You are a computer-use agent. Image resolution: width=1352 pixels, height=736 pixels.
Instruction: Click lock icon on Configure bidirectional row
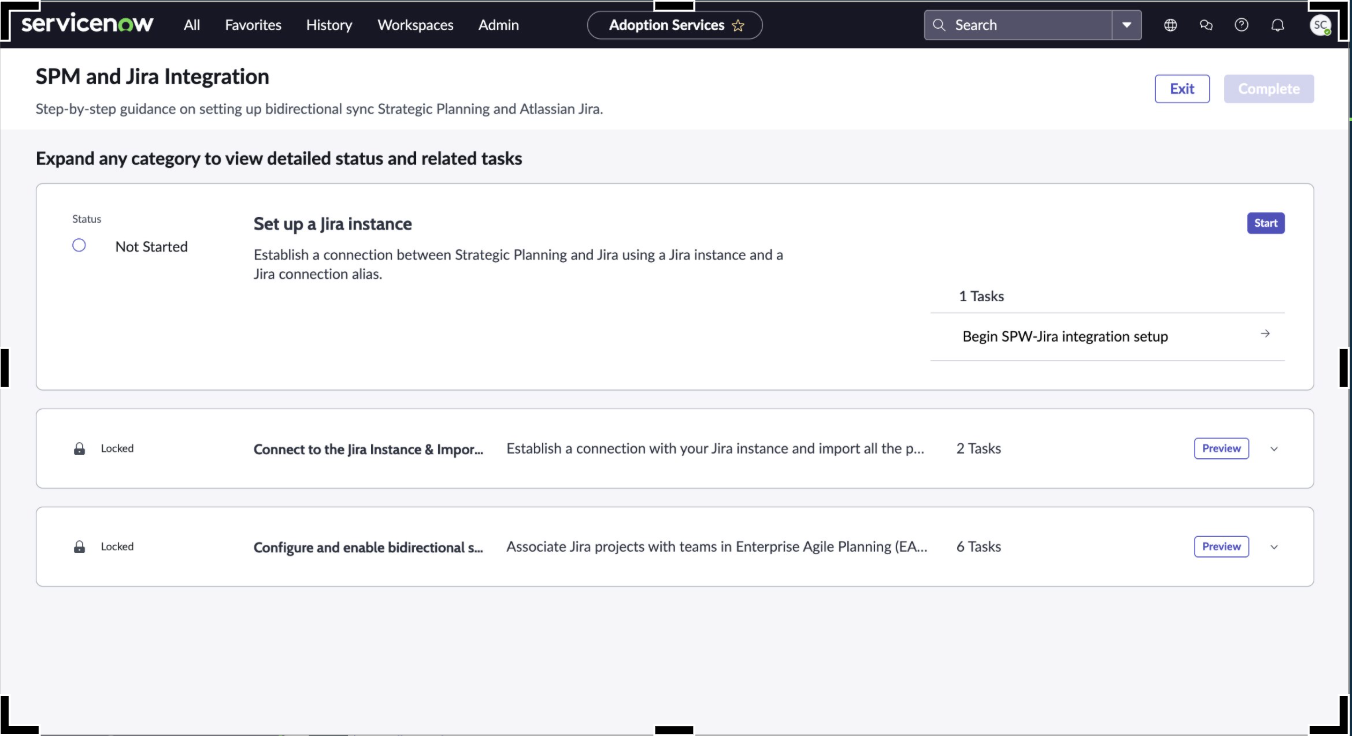click(79, 547)
